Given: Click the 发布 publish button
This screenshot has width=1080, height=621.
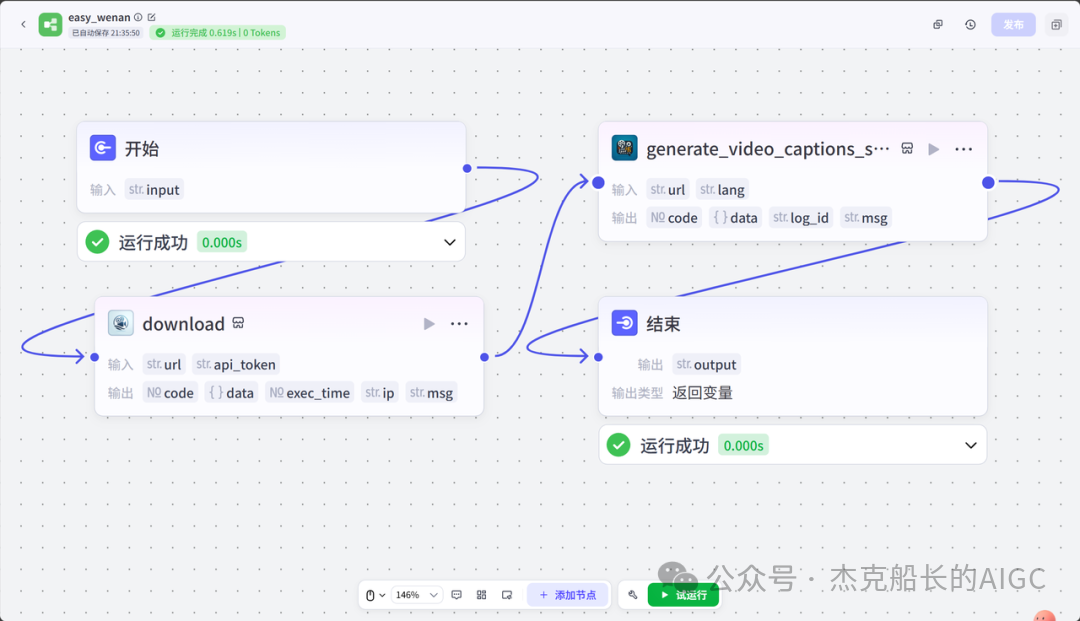Looking at the screenshot, I should pyautogui.click(x=1013, y=24).
